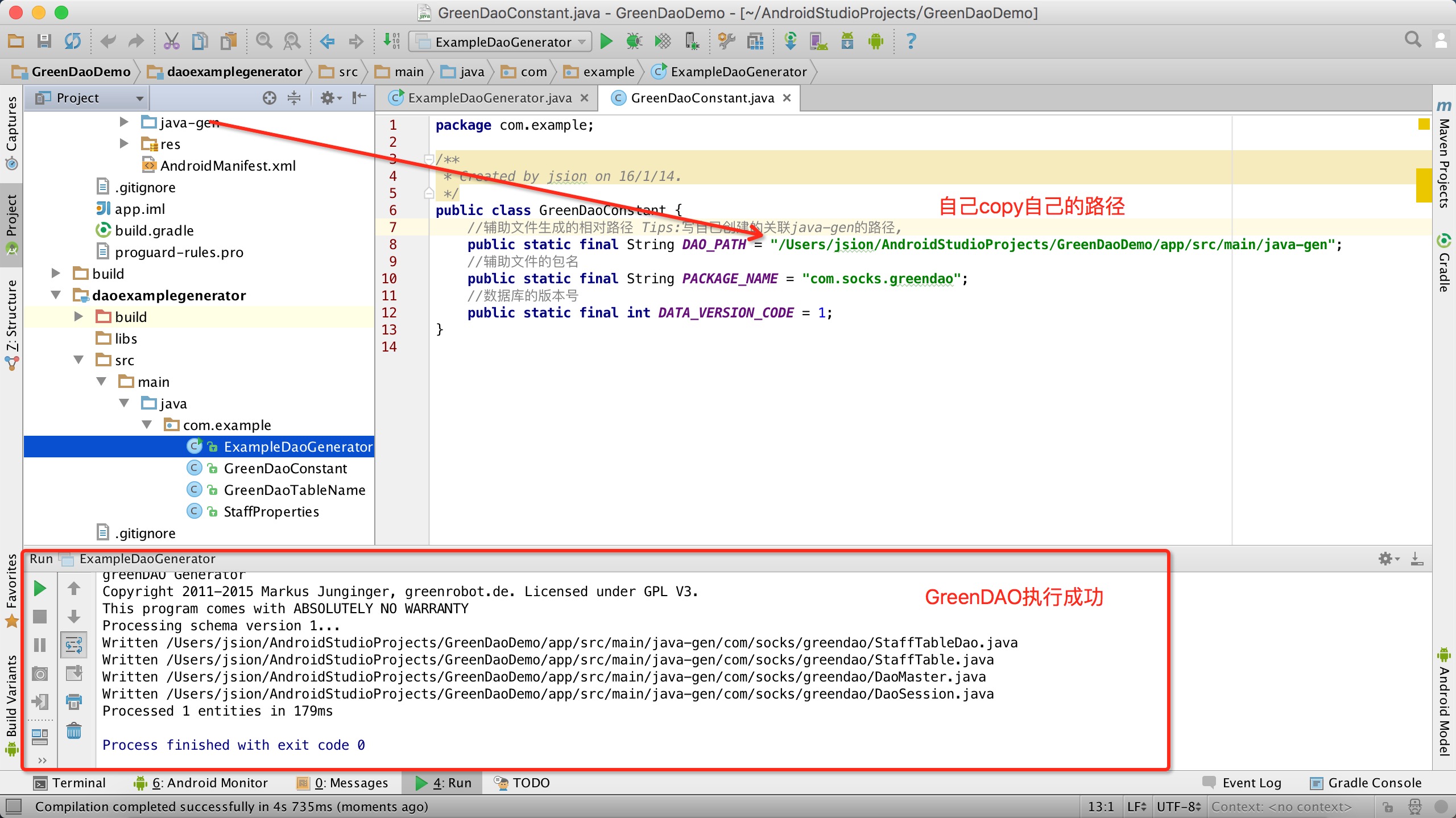This screenshot has height=818, width=1456.
Task: Toggle the soft-wrap button in Run panel
Action: [74, 645]
